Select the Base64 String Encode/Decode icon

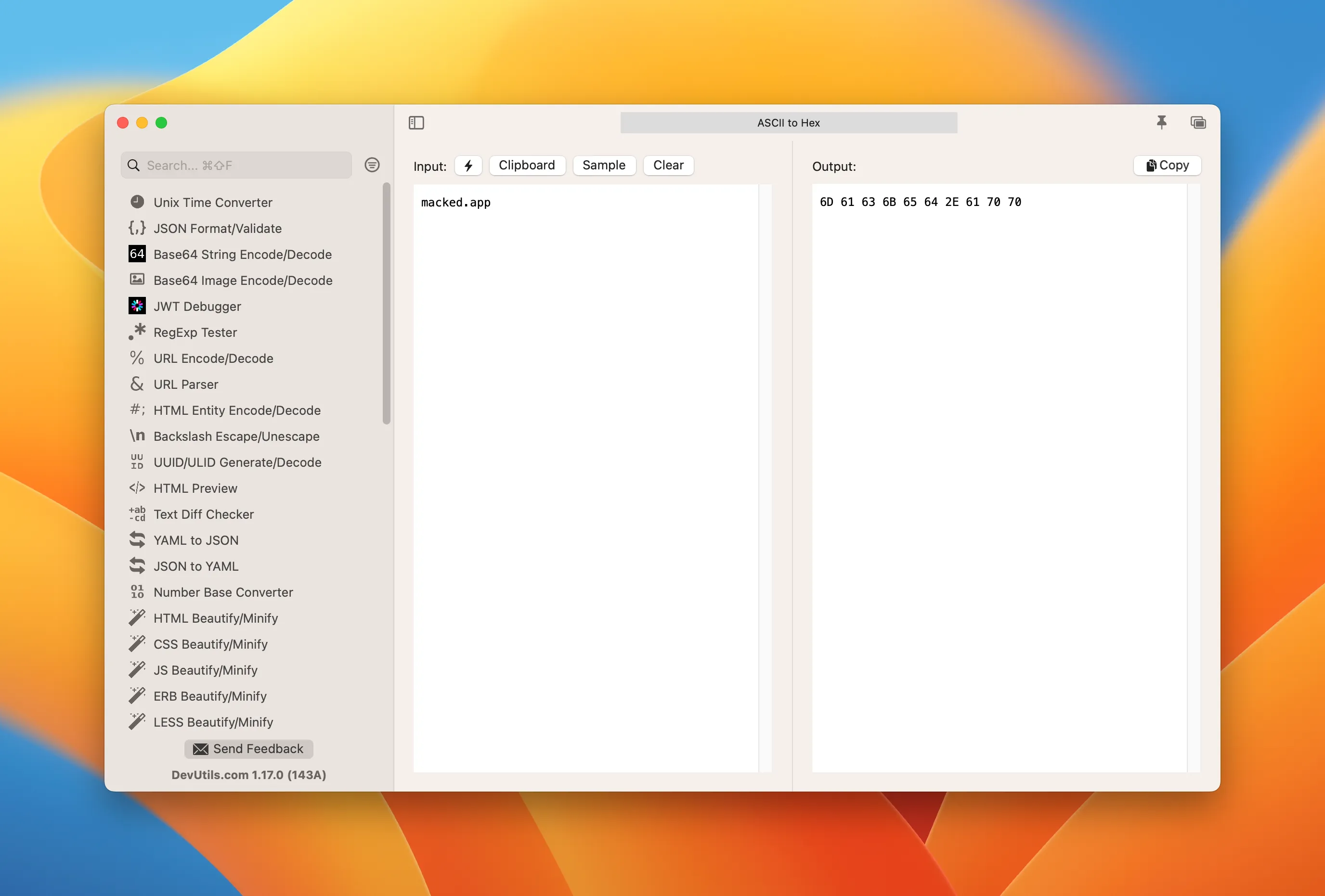point(137,254)
